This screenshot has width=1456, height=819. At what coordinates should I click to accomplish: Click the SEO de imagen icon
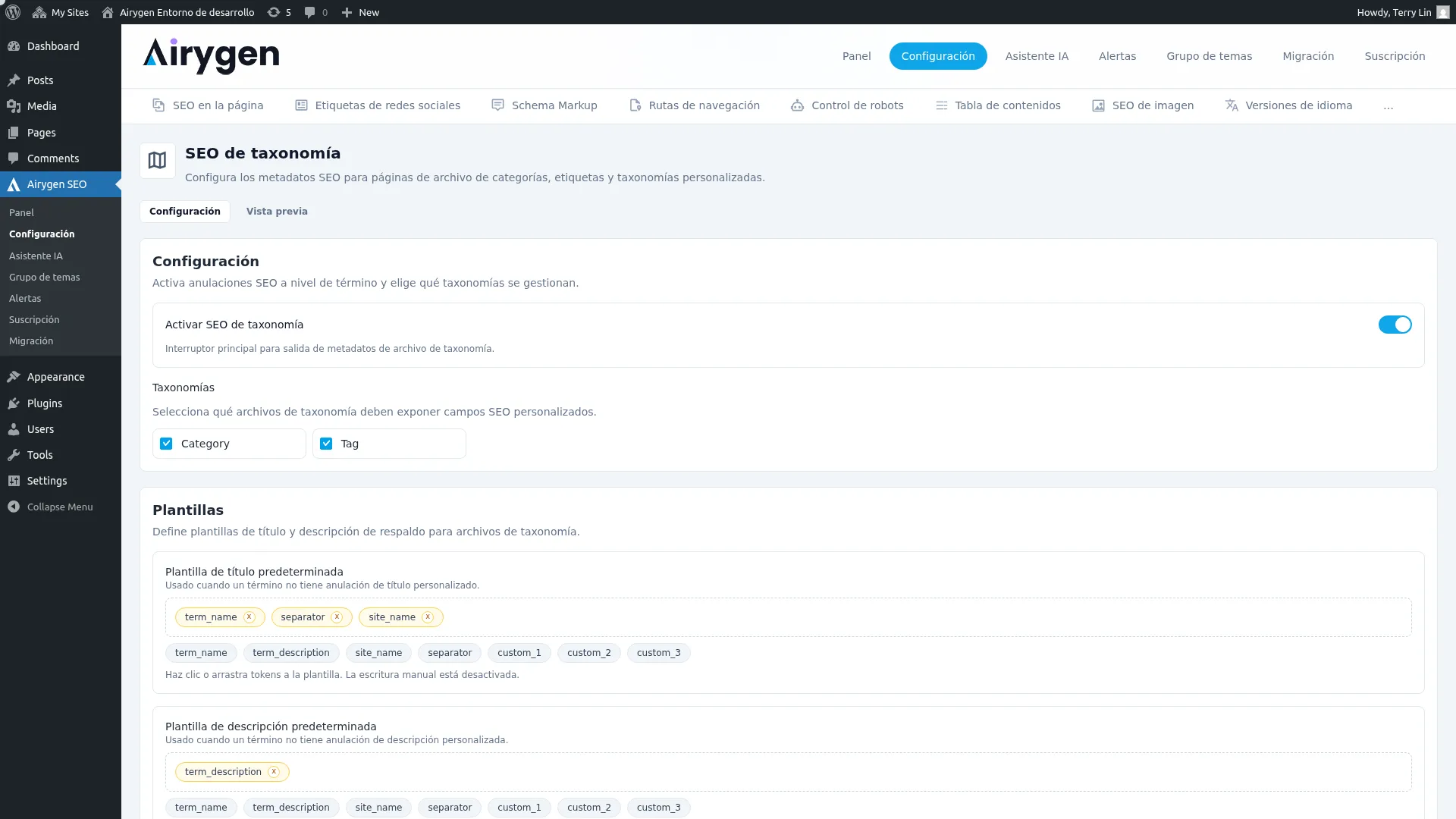pyautogui.click(x=1098, y=105)
